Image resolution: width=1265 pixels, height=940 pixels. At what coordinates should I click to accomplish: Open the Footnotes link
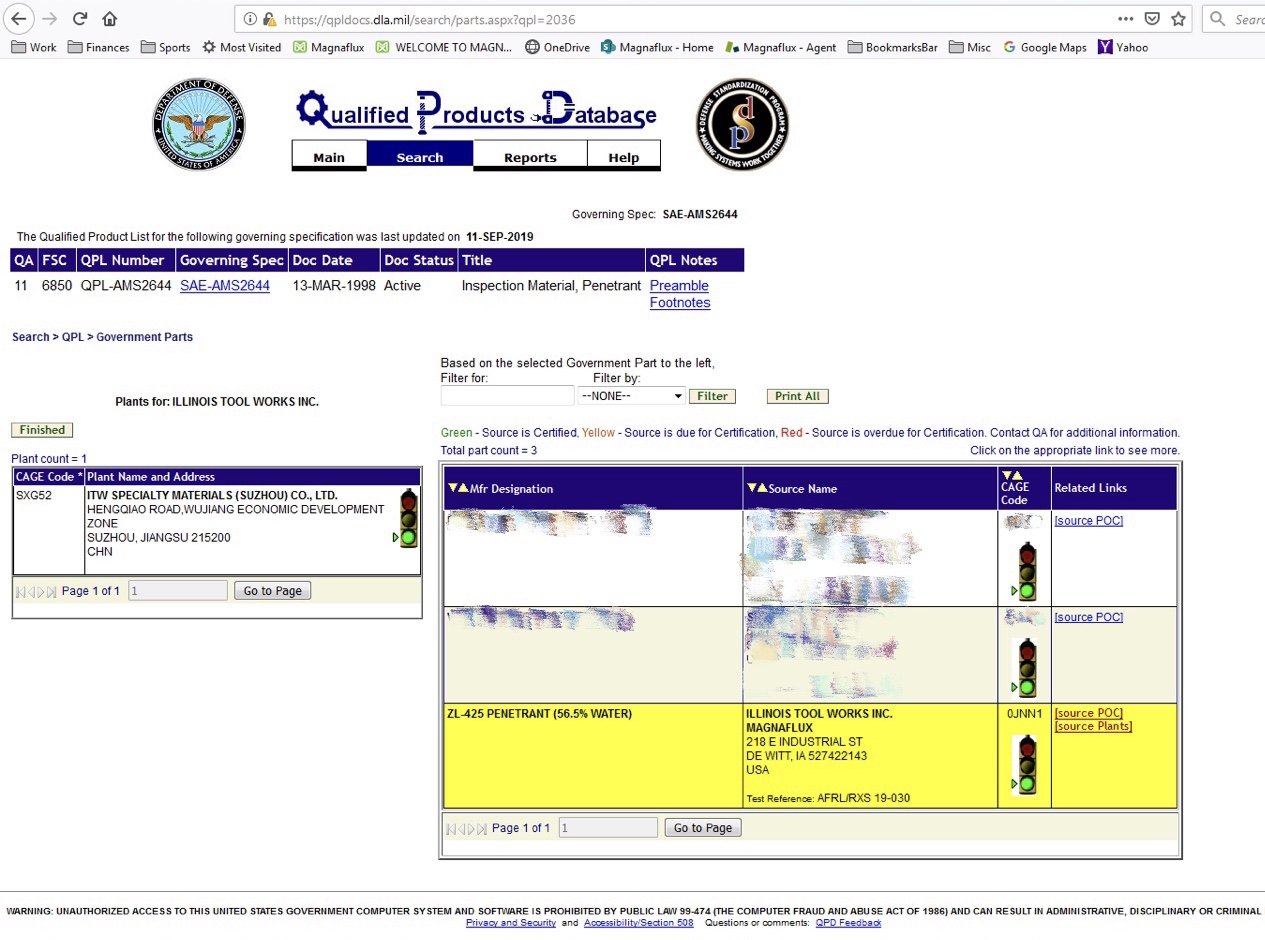[680, 303]
